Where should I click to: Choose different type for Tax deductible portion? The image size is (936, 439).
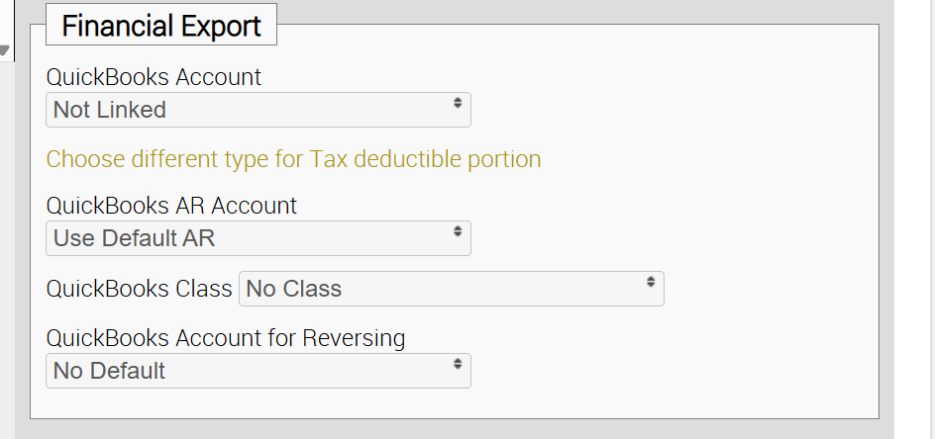[x=293, y=159]
